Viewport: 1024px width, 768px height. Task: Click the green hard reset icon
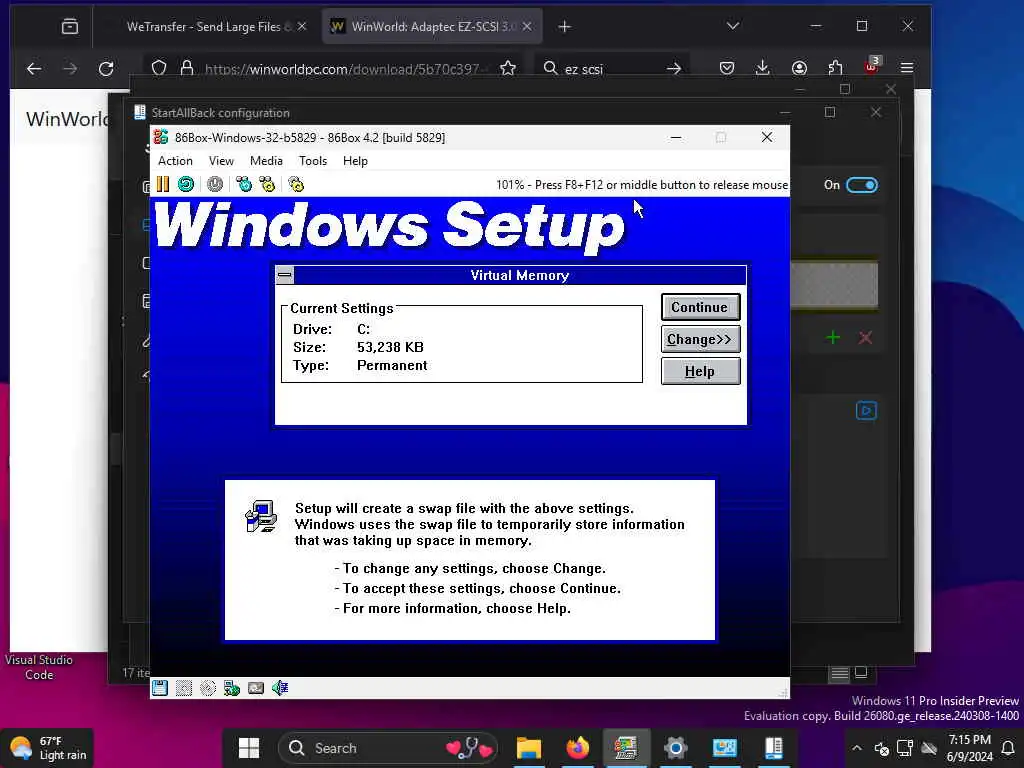pos(186,185)
